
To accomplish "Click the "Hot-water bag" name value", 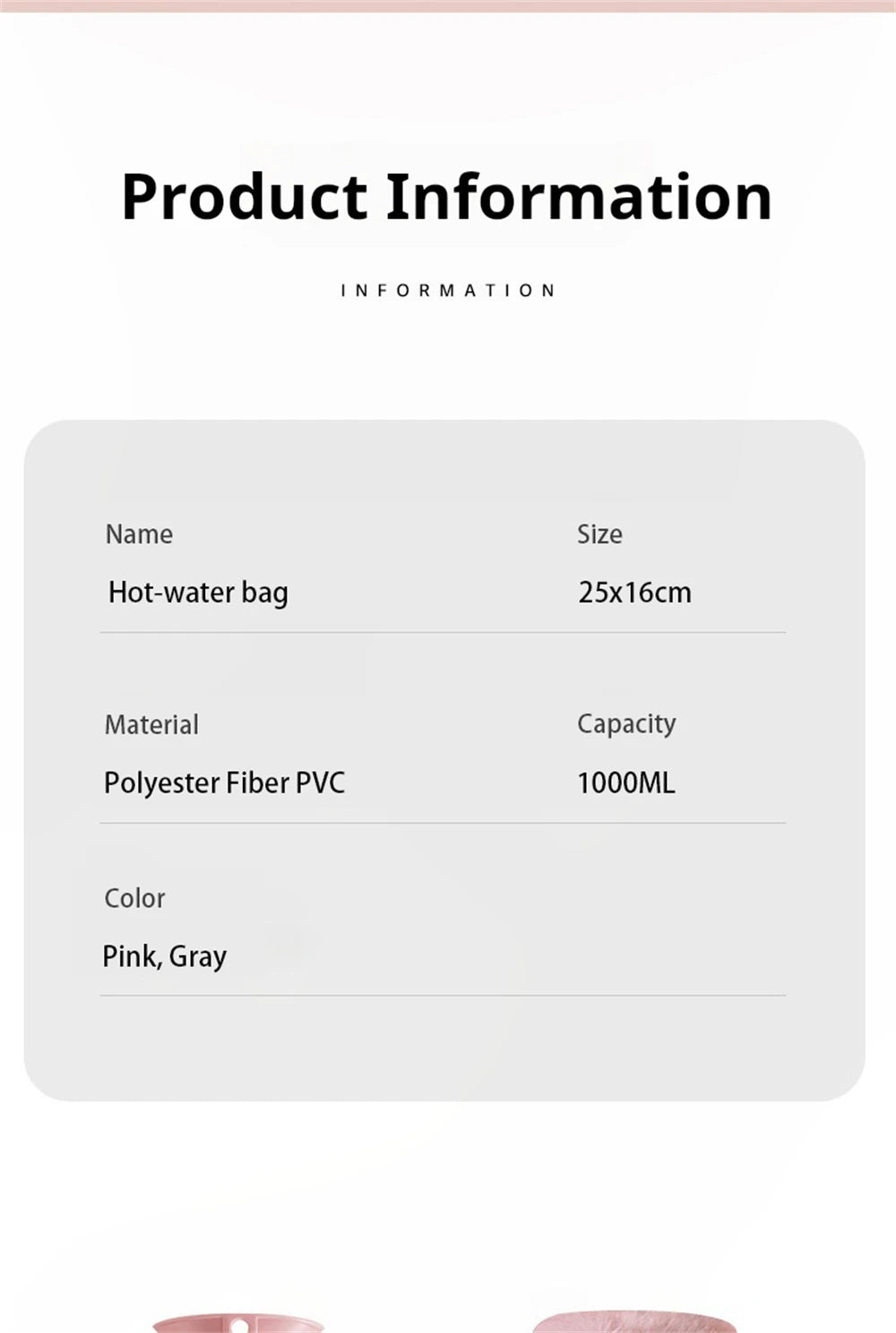I will [198, 593].
